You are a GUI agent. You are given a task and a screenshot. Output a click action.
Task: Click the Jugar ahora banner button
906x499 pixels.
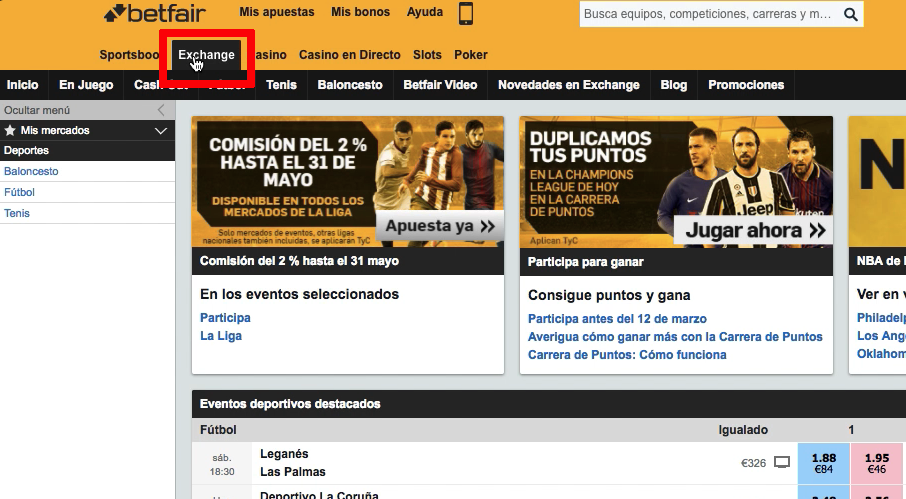click(x=755, y=230)
